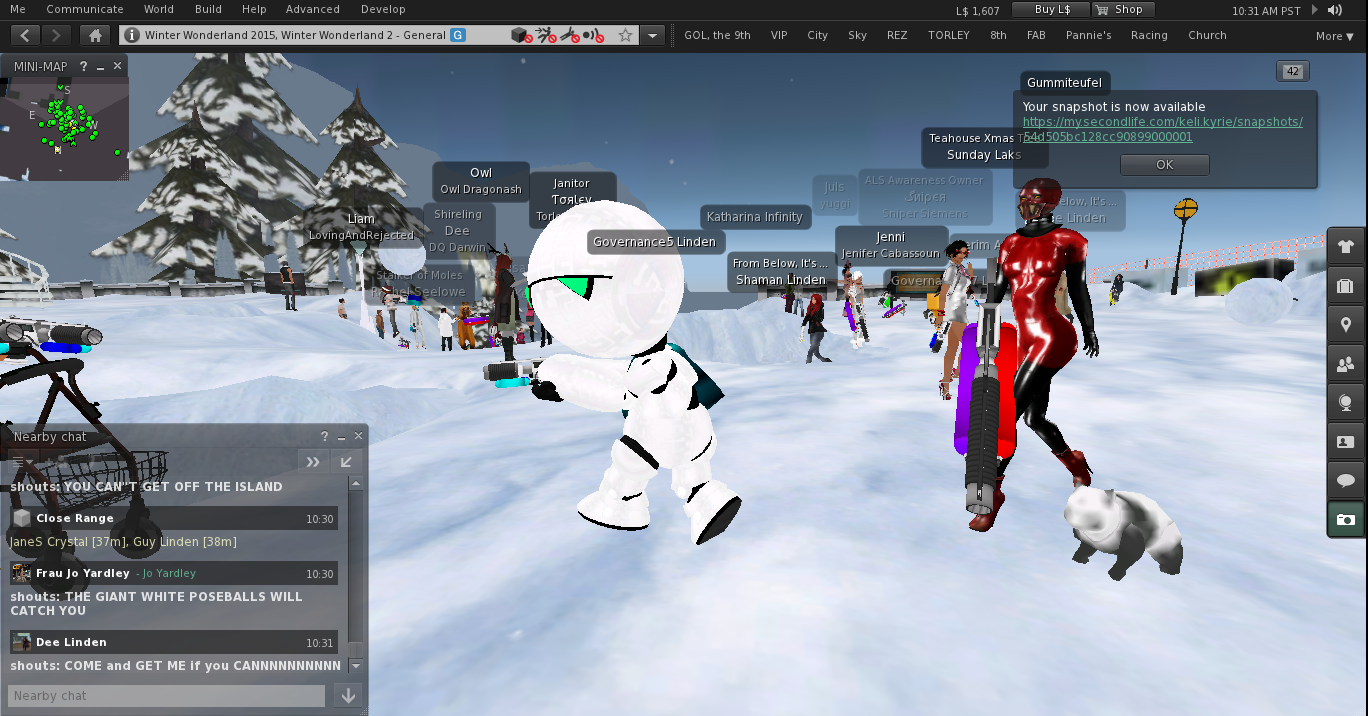Viewport: 1368px width, 716px height.
Task: Open parcel info icon in address bar
Action: 131,35
